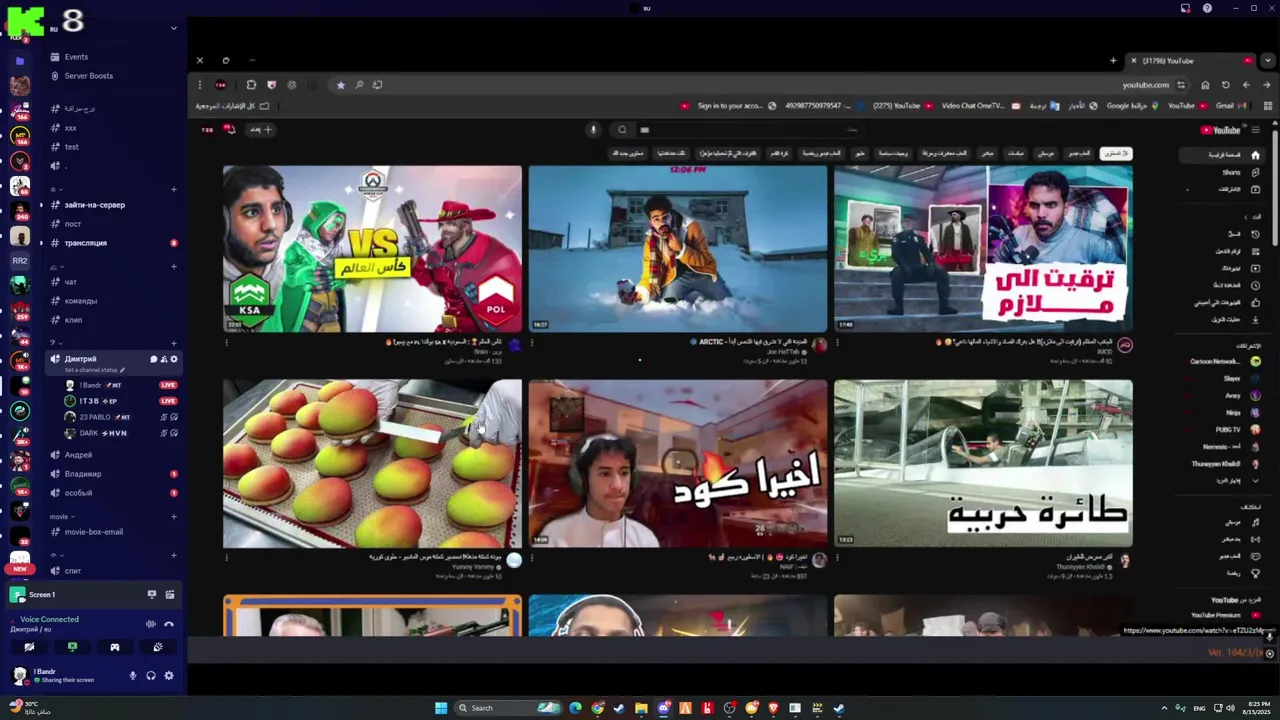1280x720 pixels.
Task: Stop streaming icon beside Screen 1
Action: pos(152,594)
